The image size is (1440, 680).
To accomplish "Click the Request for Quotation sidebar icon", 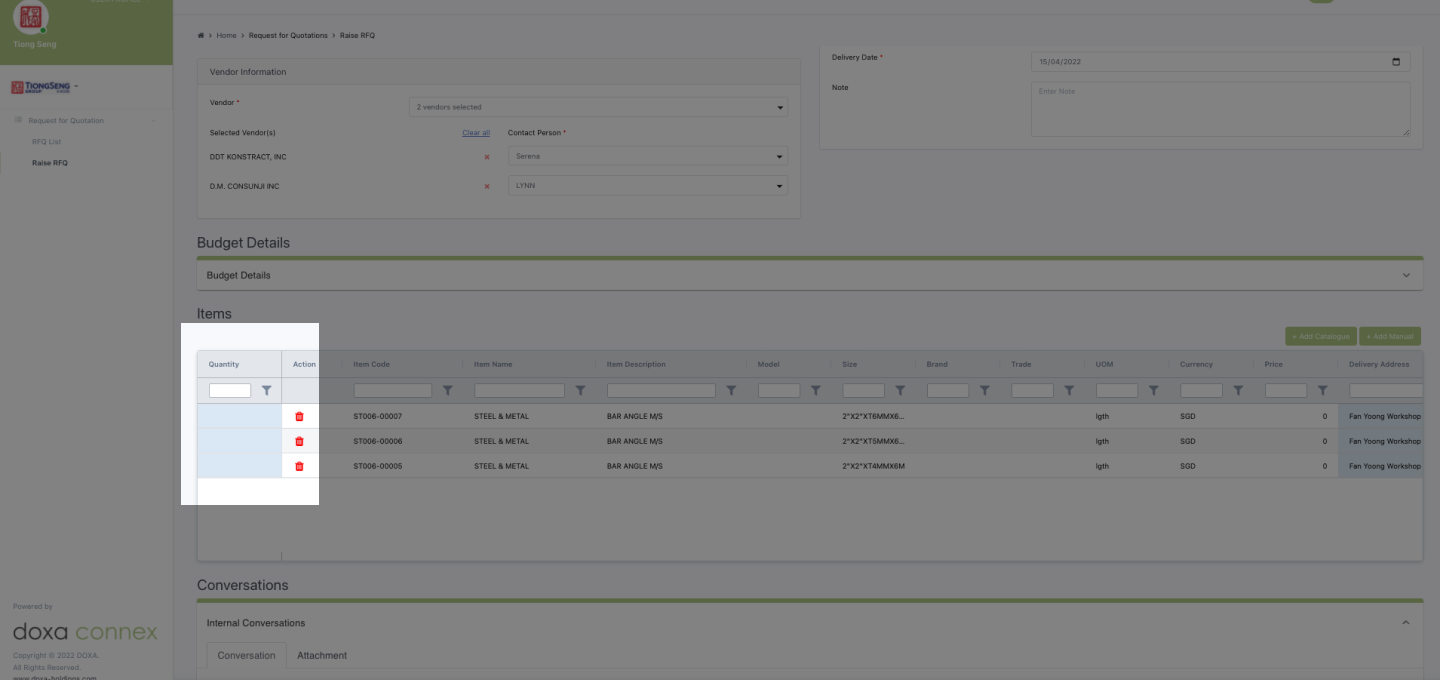I will (18, 120).
